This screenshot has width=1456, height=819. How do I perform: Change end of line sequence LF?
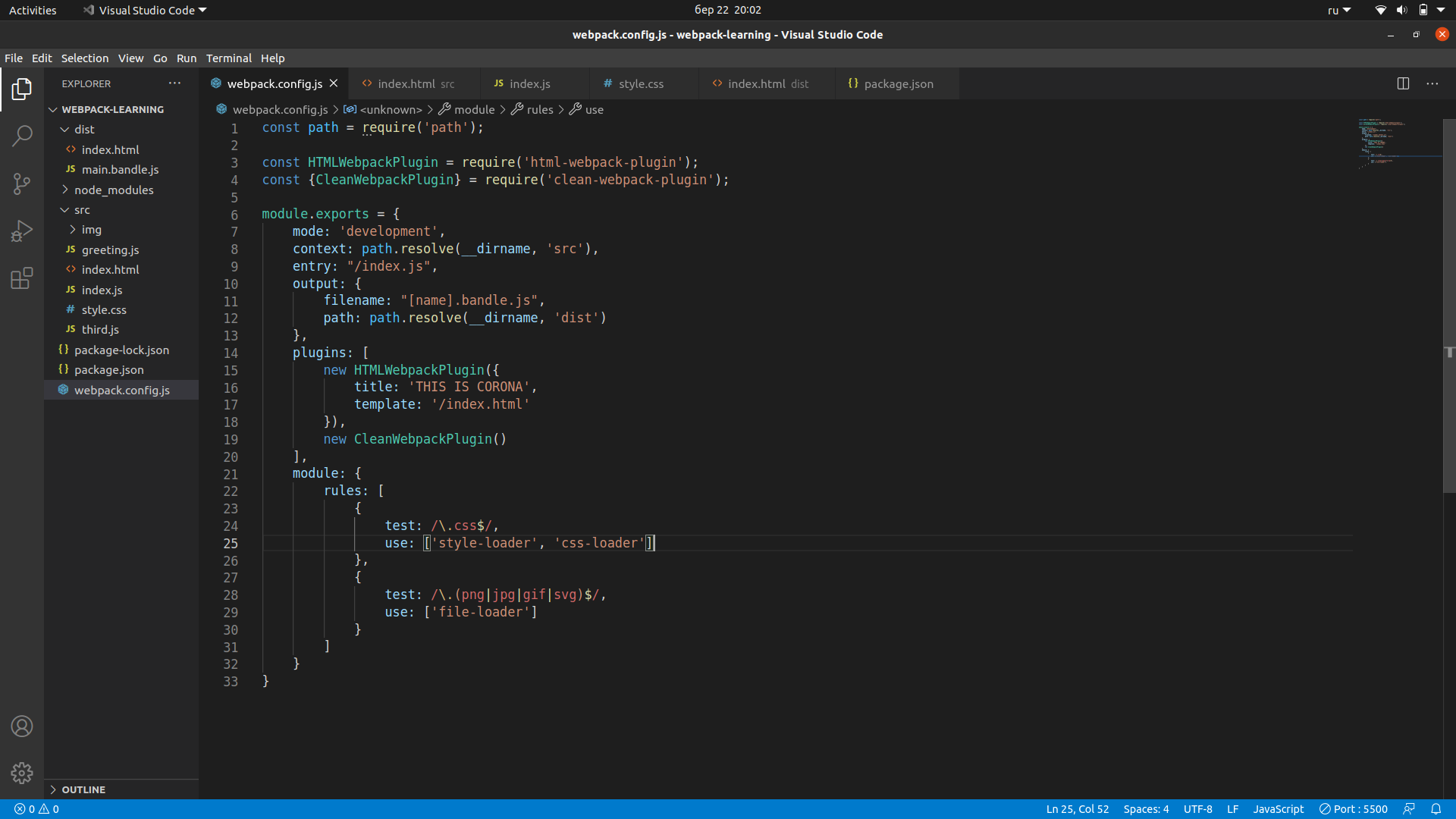pos(1233,809)
